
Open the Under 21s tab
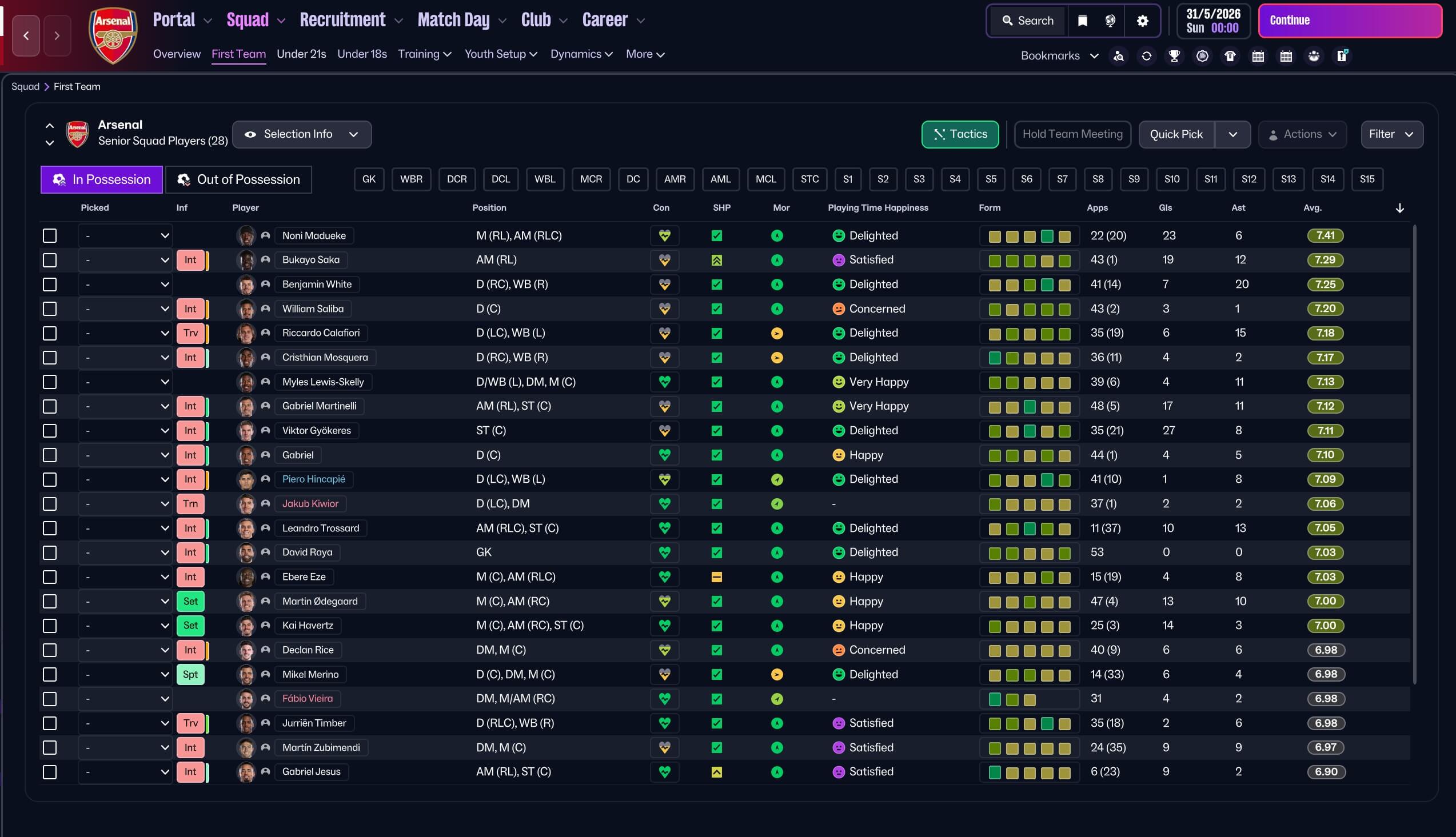tap(301, 54)
